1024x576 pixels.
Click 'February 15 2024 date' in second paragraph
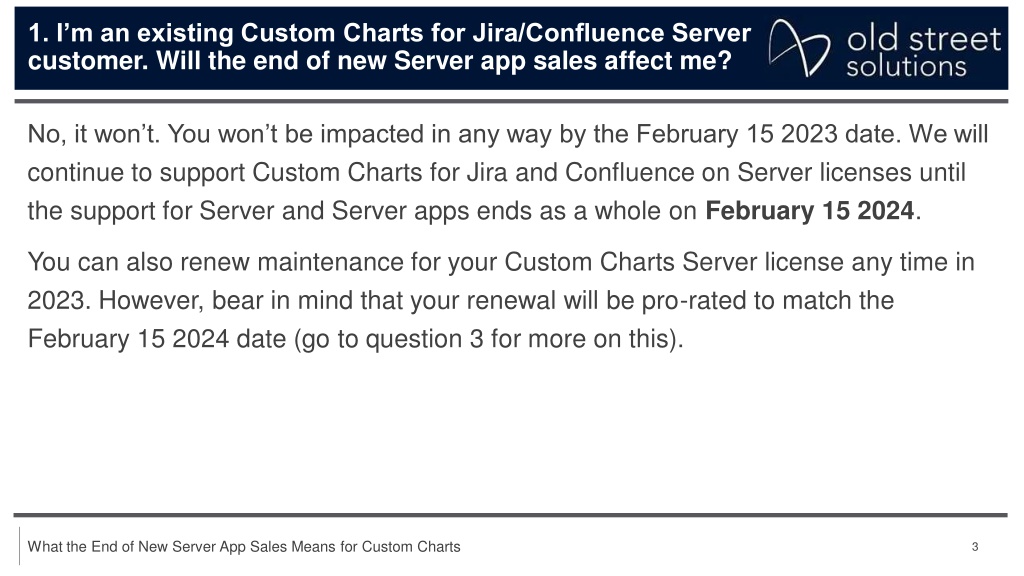[x=157, y=340]
